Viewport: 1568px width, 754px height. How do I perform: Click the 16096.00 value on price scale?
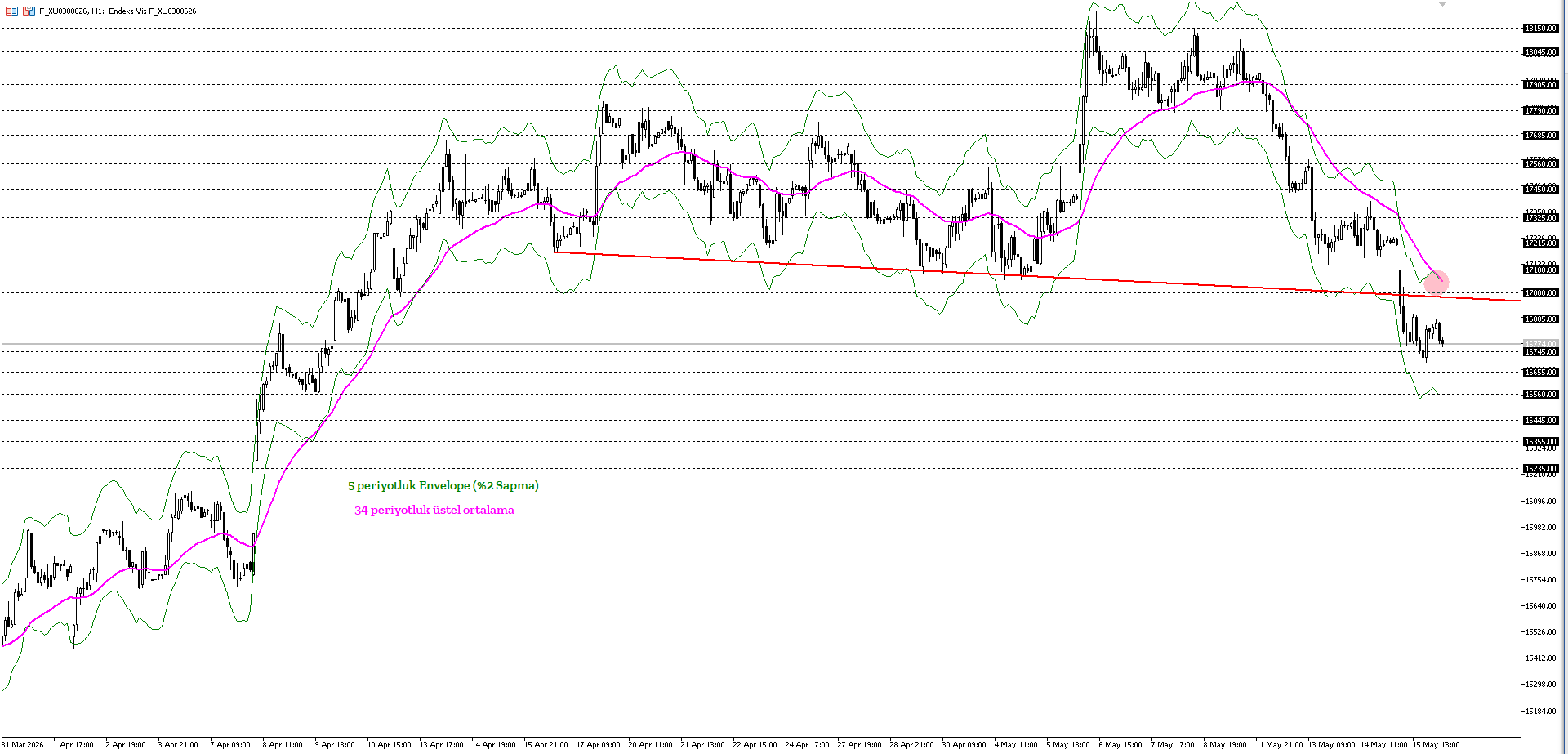[1541, 502]
